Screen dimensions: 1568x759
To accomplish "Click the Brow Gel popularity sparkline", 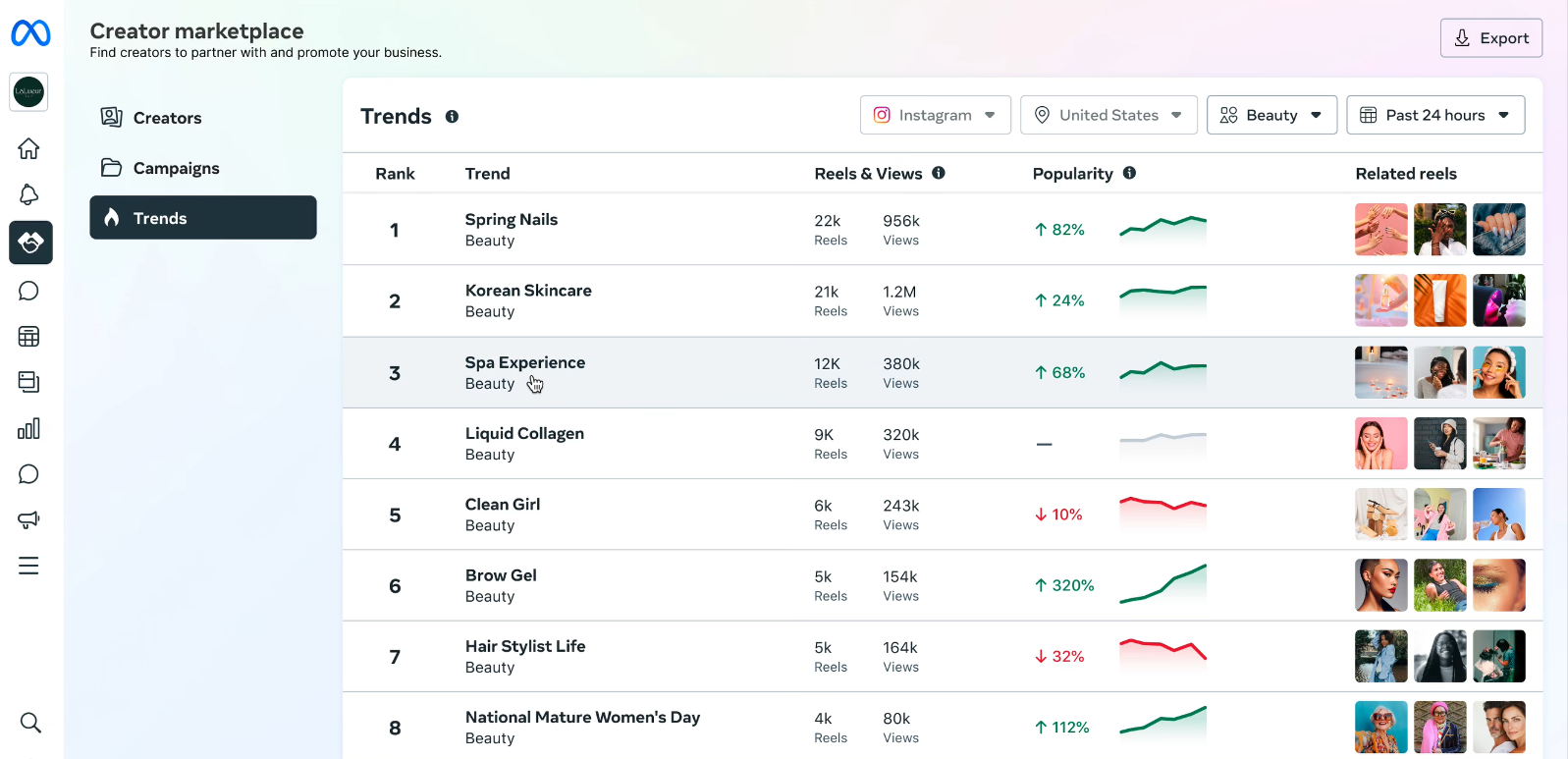I will click(1162, 584).
